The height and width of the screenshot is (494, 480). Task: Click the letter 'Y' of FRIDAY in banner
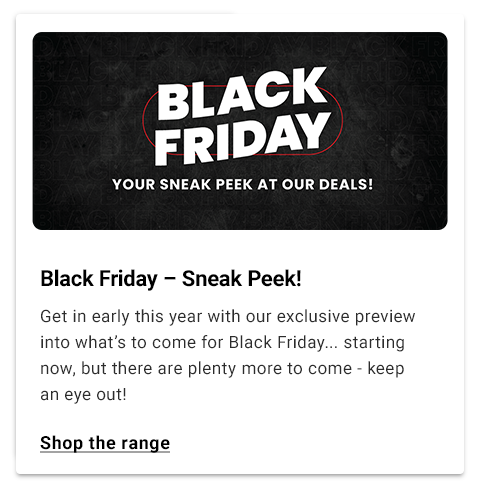point(311,132)
